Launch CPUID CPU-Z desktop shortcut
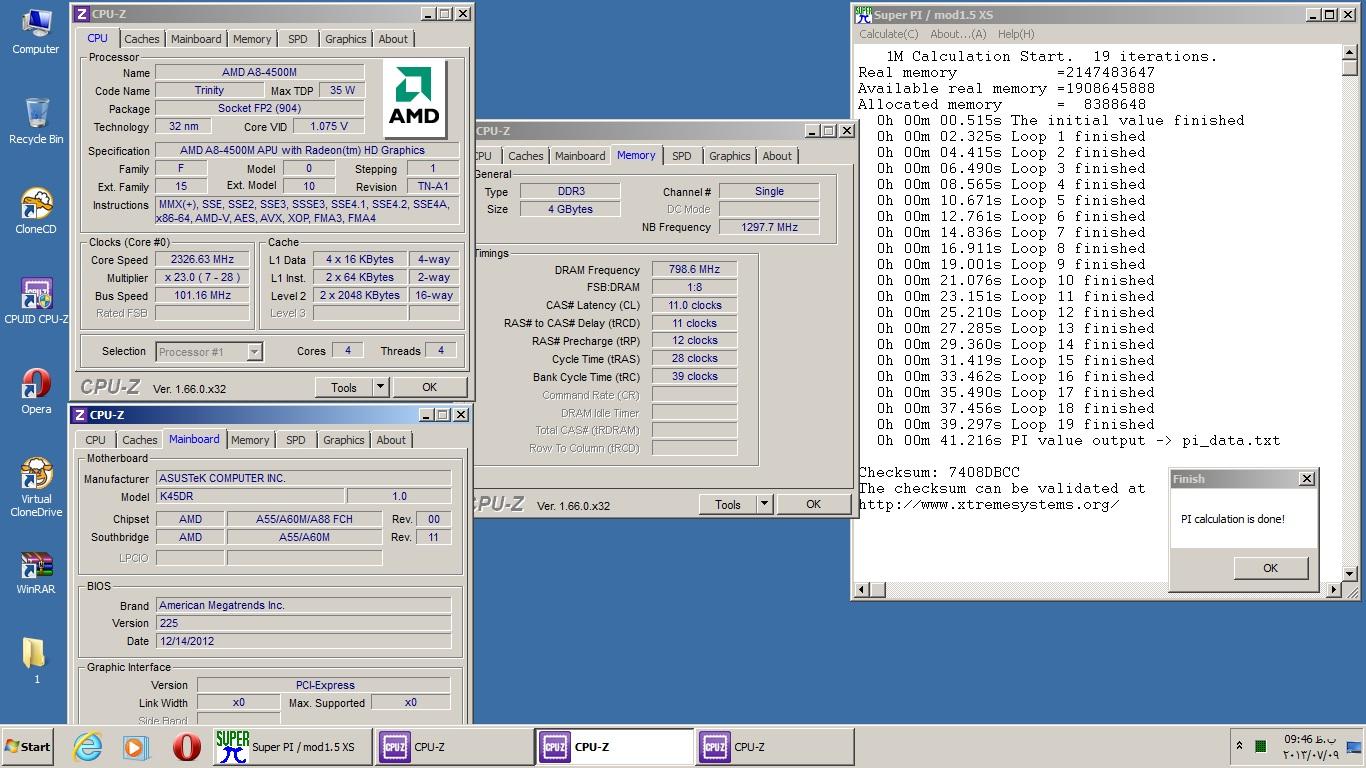1366x768 pixels. (x=36, y=300)
